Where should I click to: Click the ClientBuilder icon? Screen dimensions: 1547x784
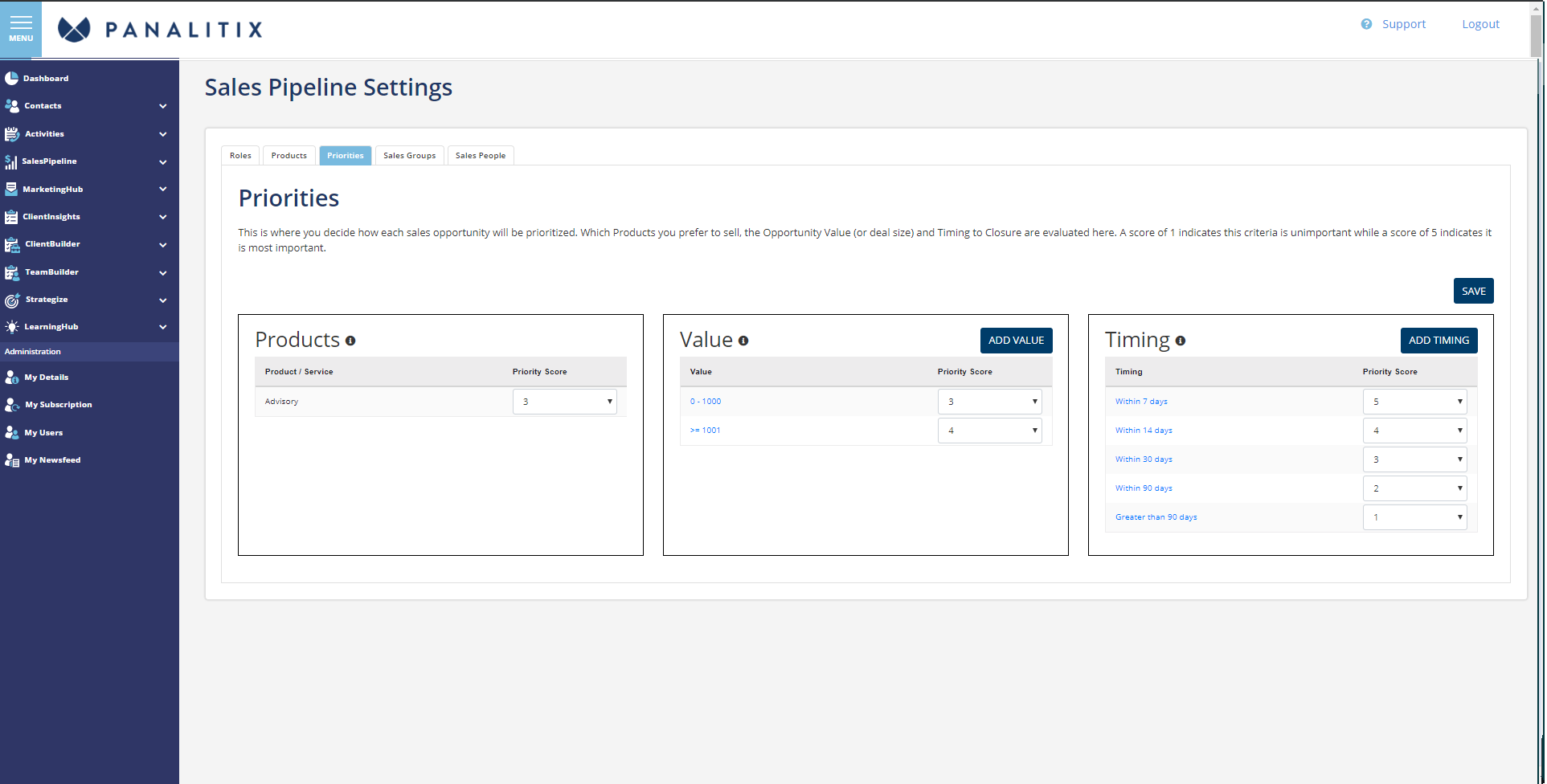(11, 244)
